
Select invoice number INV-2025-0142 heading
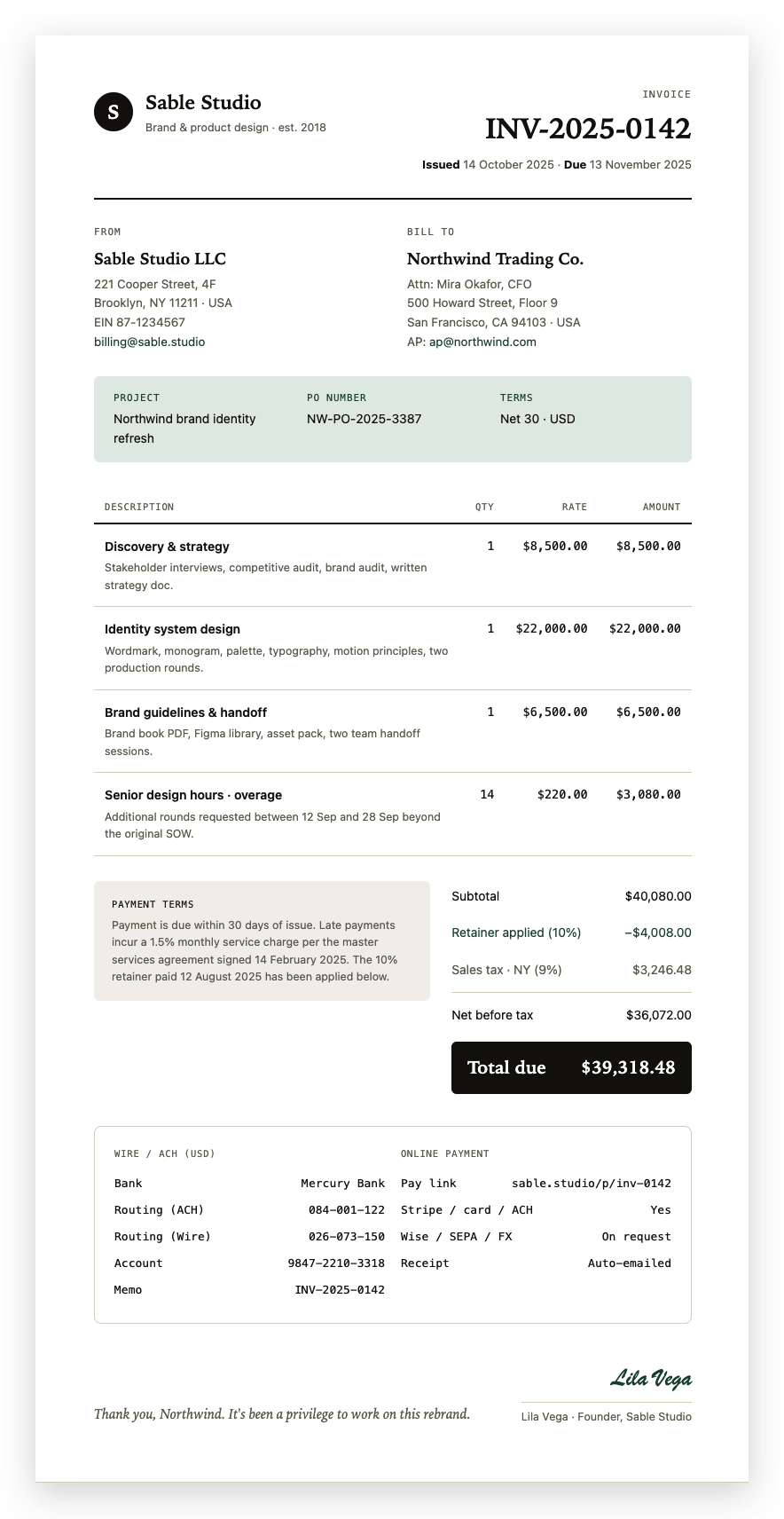pyautogui.click(x=588, y=129)
